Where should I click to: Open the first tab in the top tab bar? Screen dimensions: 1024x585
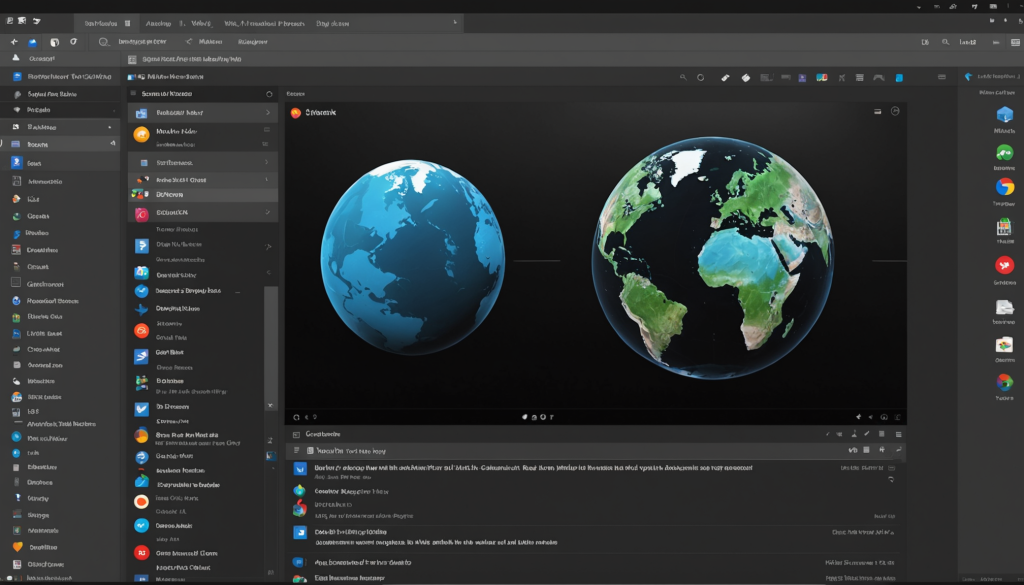pos(100,21)
